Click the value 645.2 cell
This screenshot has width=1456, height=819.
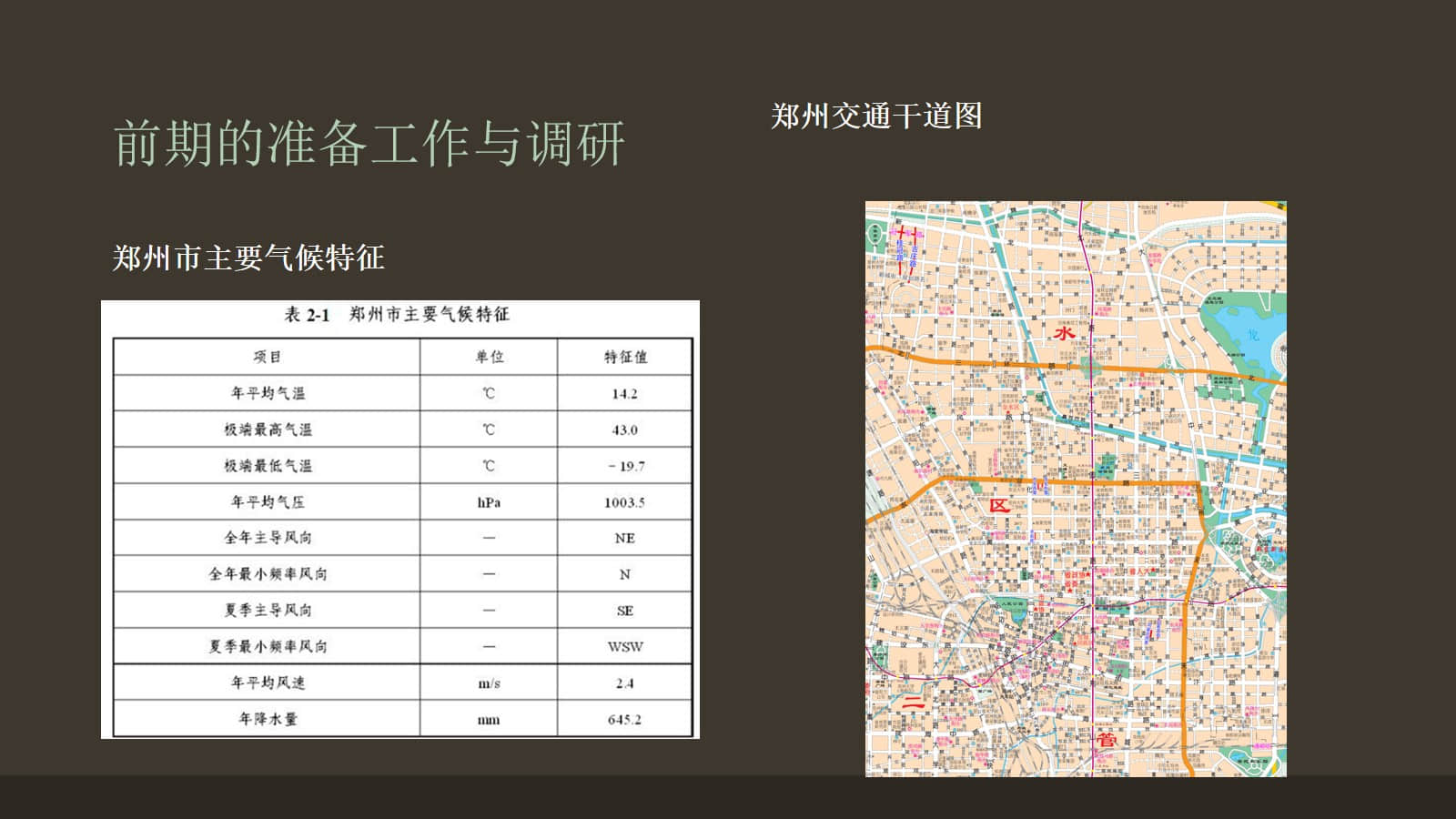tap(625, 719)
